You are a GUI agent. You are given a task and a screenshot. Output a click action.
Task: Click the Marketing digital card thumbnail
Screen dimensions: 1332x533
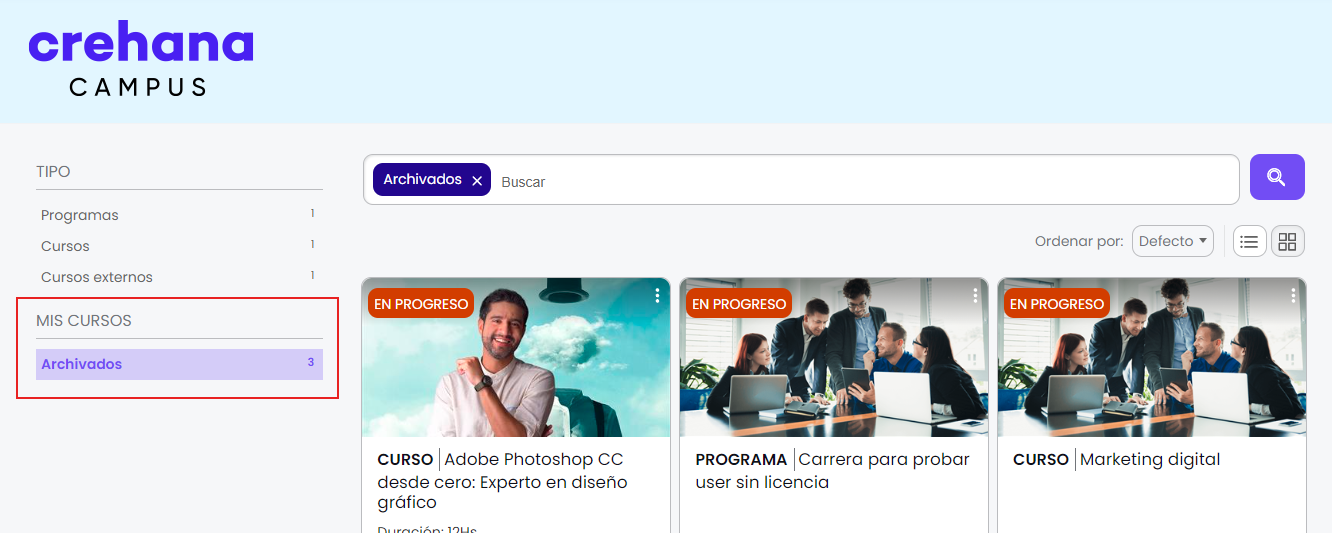point(1152,357)
